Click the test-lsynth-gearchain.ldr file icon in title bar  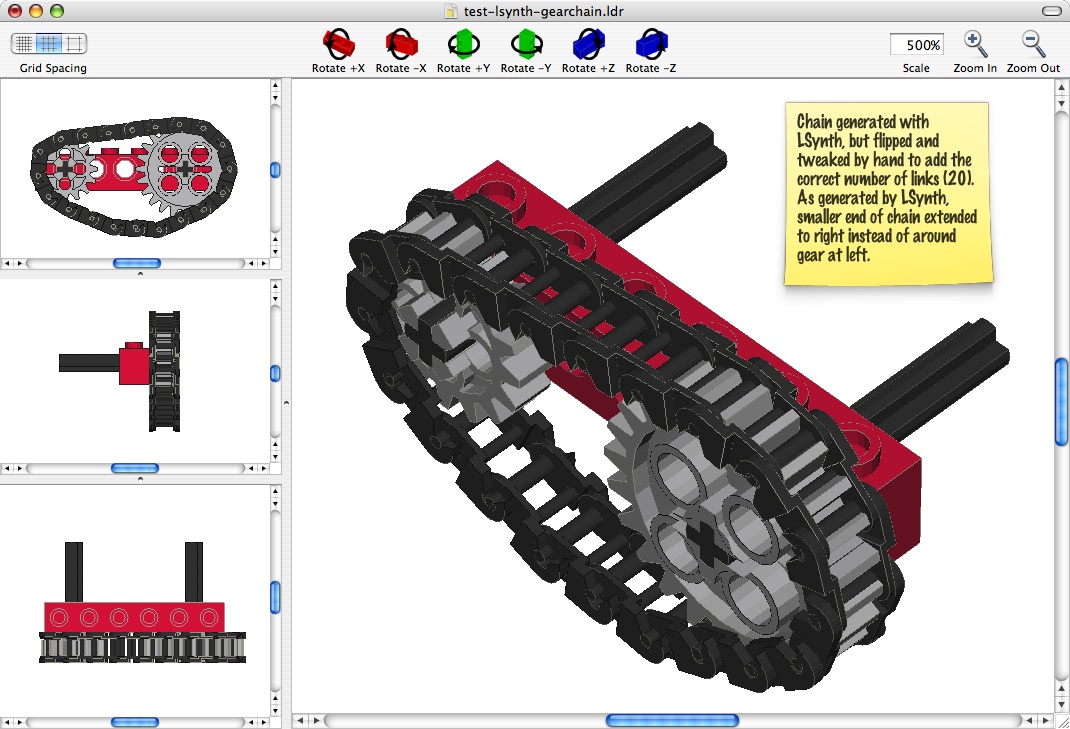pos(450,11)
